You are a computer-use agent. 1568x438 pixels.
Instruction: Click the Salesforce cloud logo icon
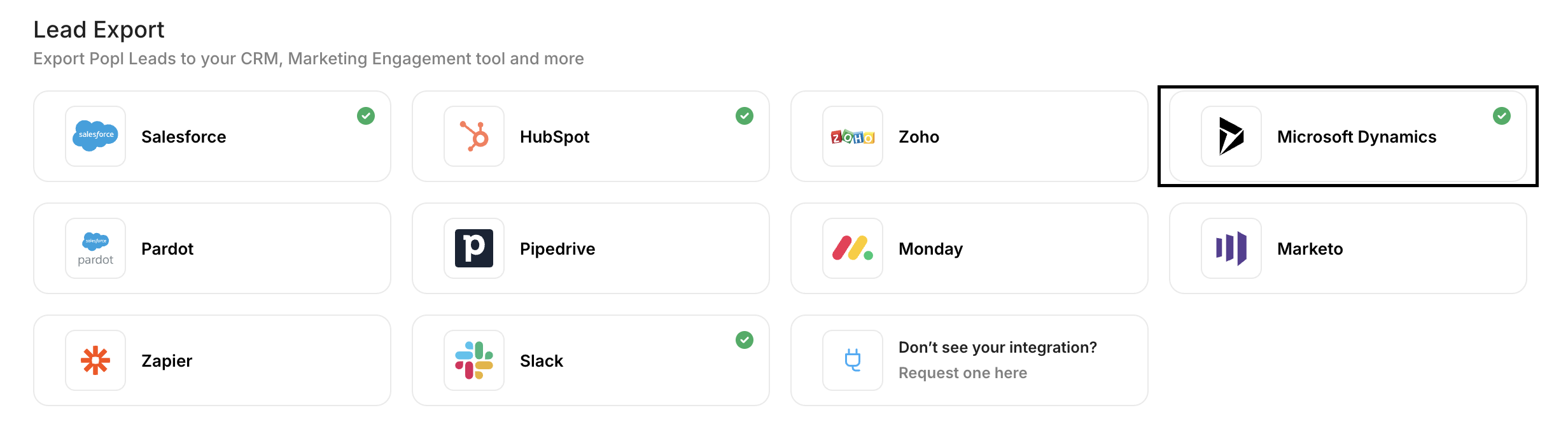click(95, 136)
